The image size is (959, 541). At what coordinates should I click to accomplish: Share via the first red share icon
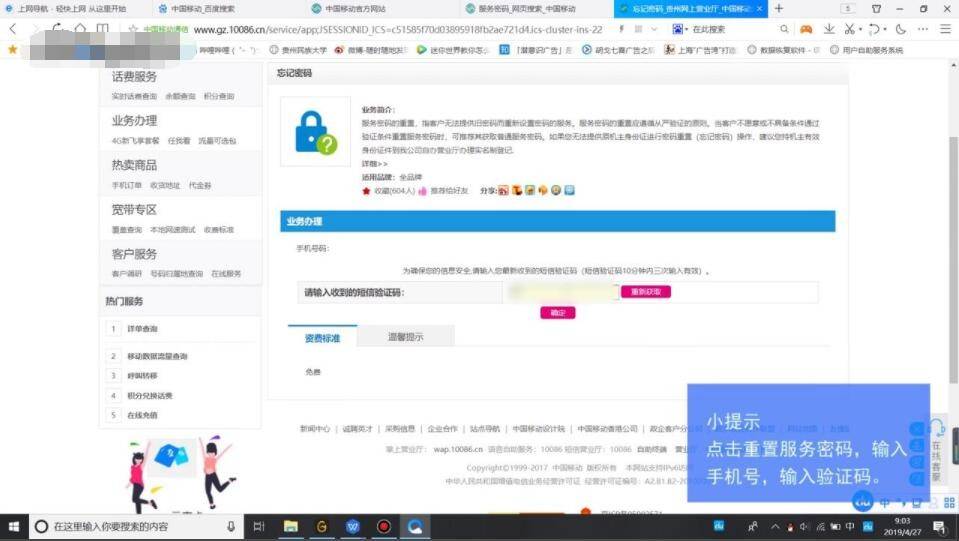(x=503, y=191)
